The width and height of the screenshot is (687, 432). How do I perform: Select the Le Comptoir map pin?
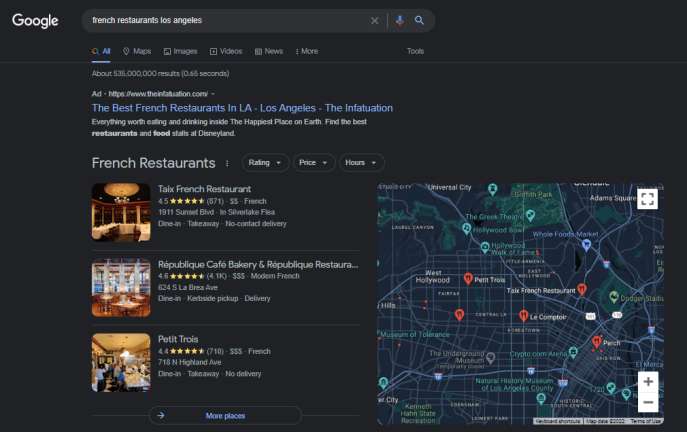coord(523,315)
